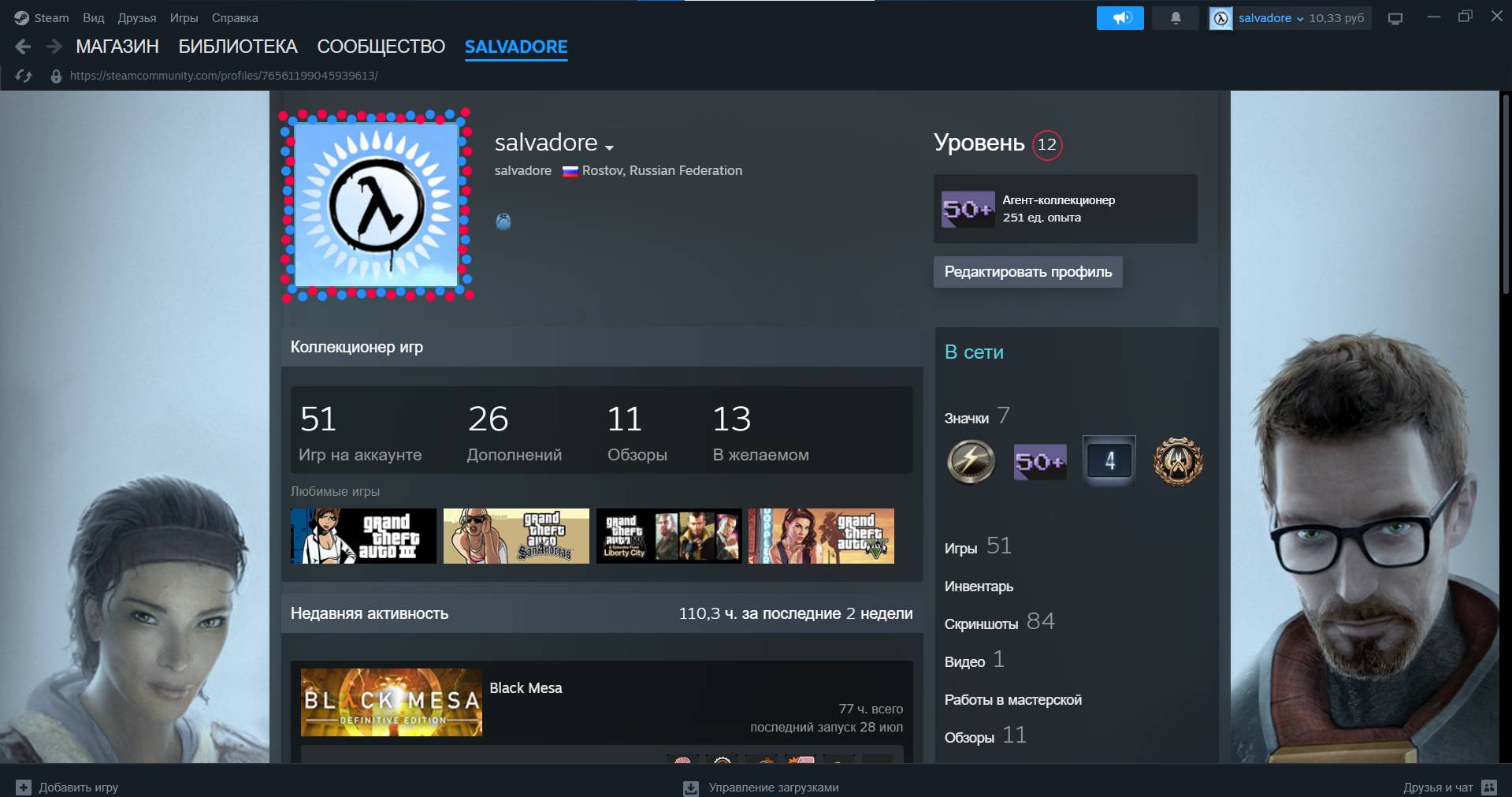Click the wallet balance 10,33 руб
1512x797 pixels.
click(x=1336, y=17)
